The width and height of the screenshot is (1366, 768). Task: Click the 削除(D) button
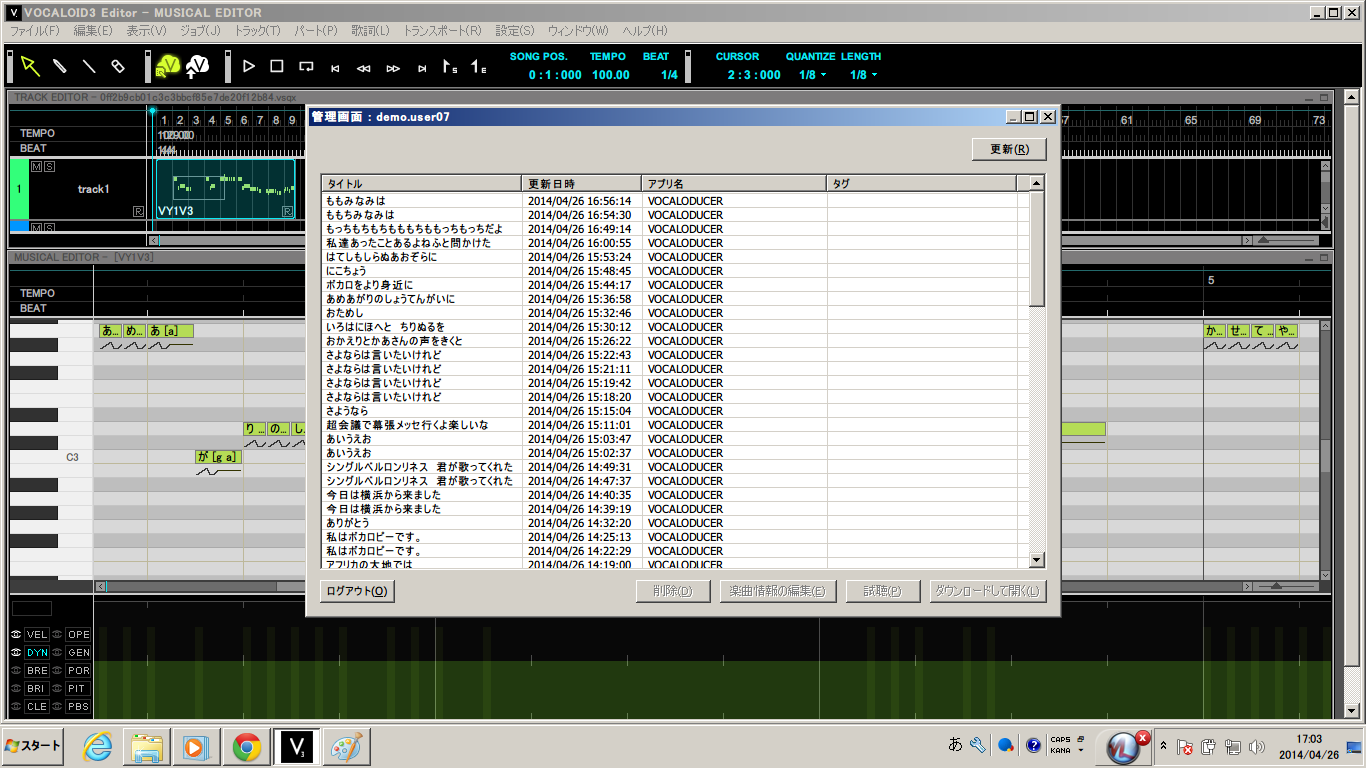(x=673, y=591)
